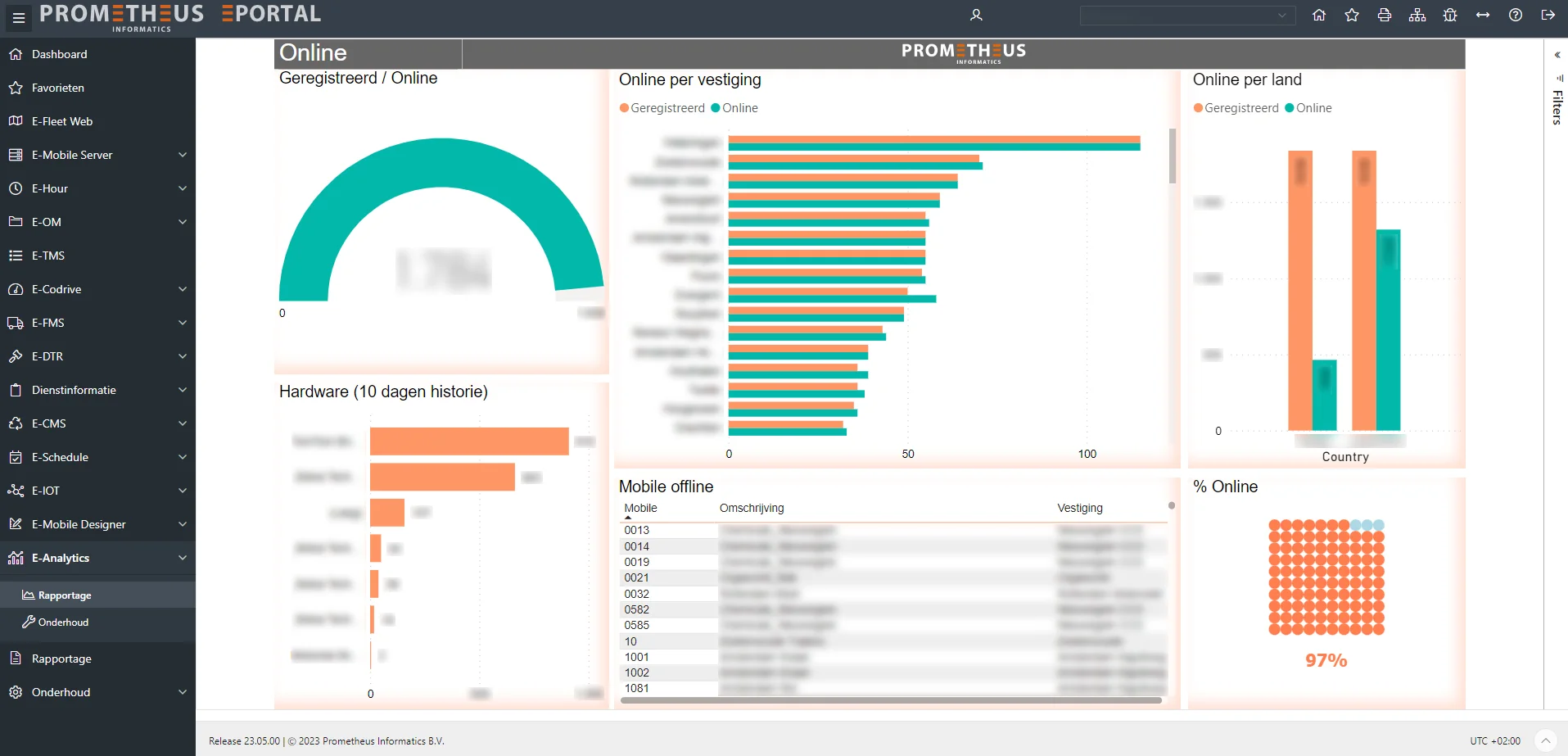The width and height of the screenshot is (1568, 756).
Task: Click the E-Codrive gauge icon
Action: [16, 289]
